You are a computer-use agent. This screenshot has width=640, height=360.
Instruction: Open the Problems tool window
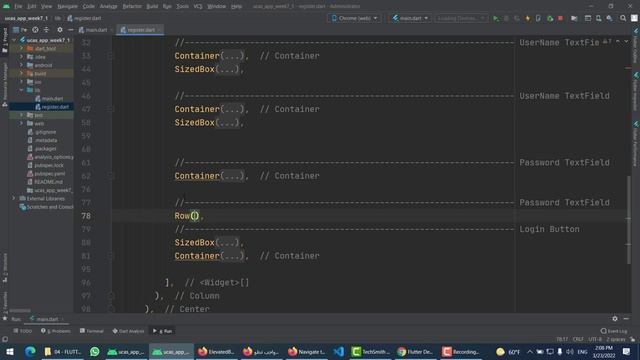[56, 331]
